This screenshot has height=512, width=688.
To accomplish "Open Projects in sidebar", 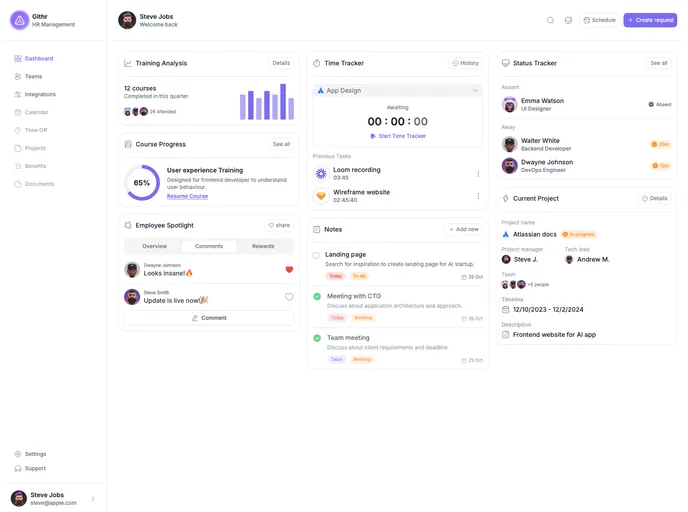I will click(x=30, y=148).
